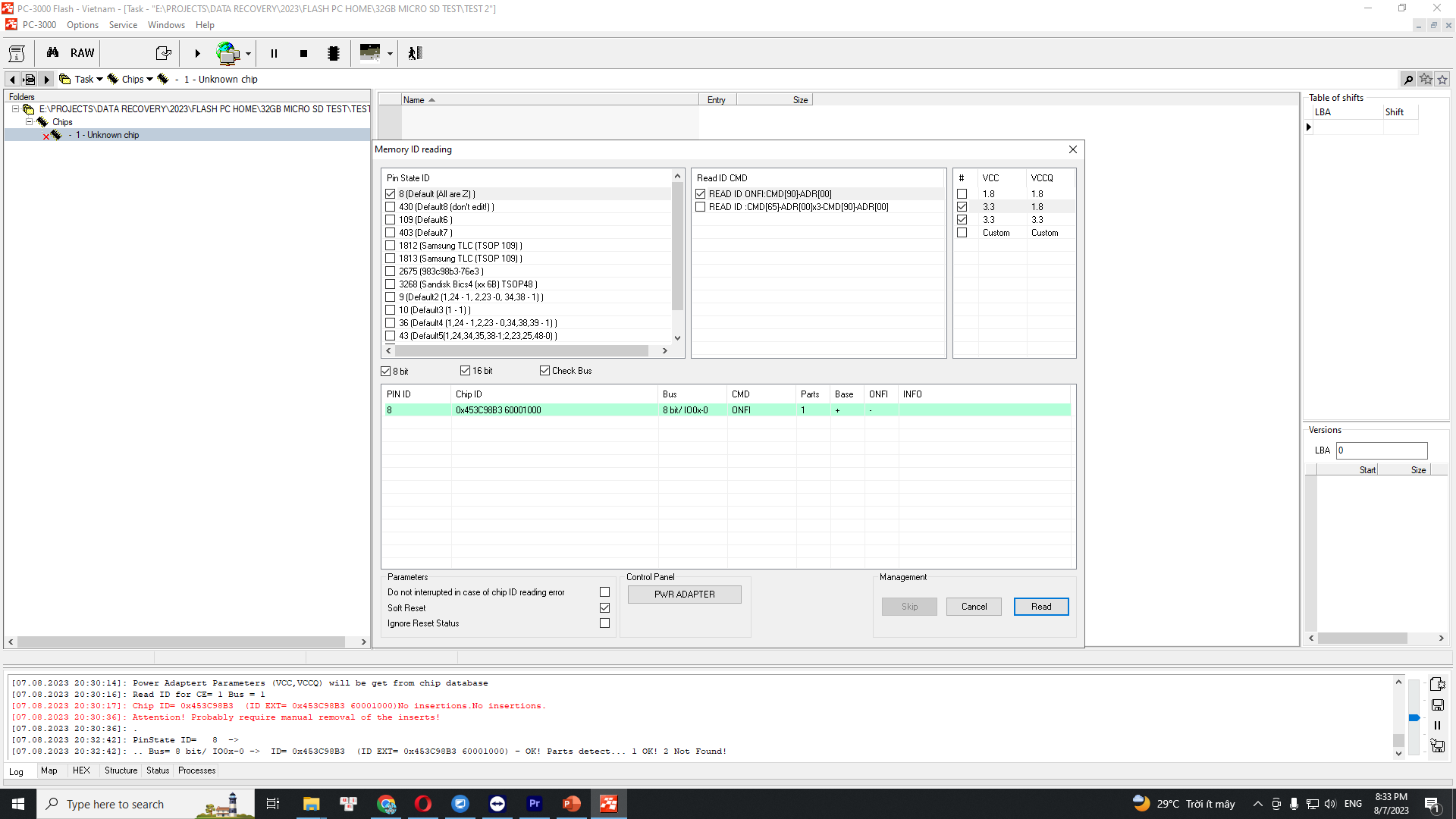Click the Name column header
Screen dimensions: 1456x819
point(550,100)
